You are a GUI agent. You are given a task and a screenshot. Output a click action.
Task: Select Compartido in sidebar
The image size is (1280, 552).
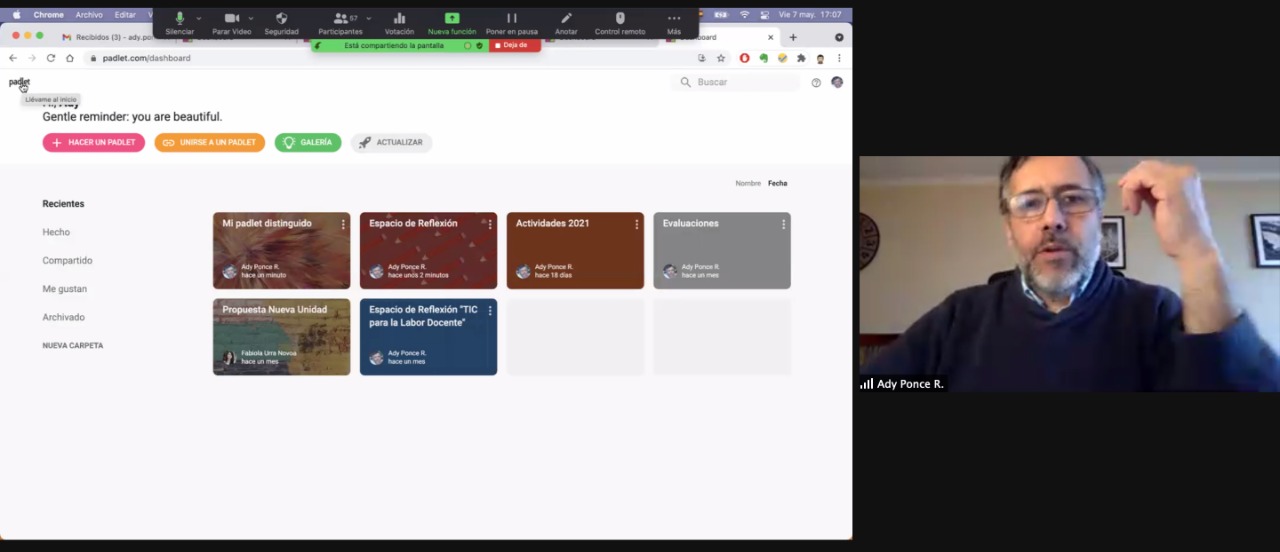(x=67, y=260)
